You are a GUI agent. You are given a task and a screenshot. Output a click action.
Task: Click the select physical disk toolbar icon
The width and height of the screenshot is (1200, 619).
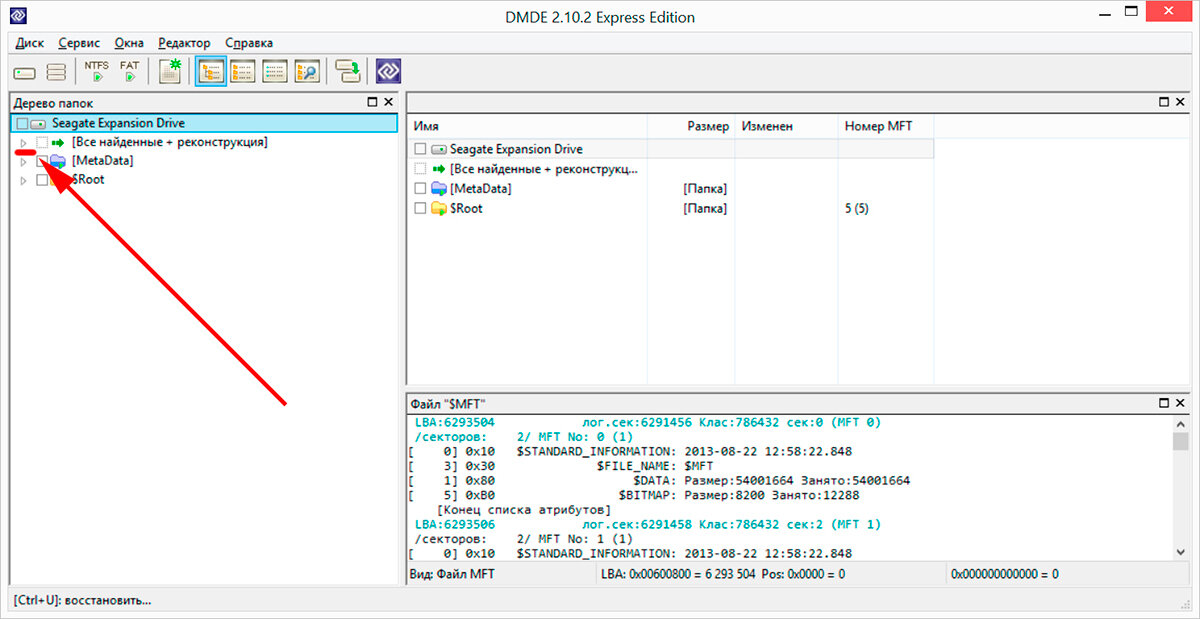25,72
